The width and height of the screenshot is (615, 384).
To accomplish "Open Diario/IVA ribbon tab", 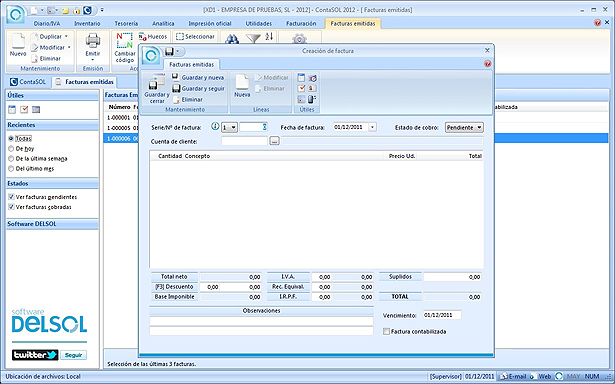I will coord(47,24).
